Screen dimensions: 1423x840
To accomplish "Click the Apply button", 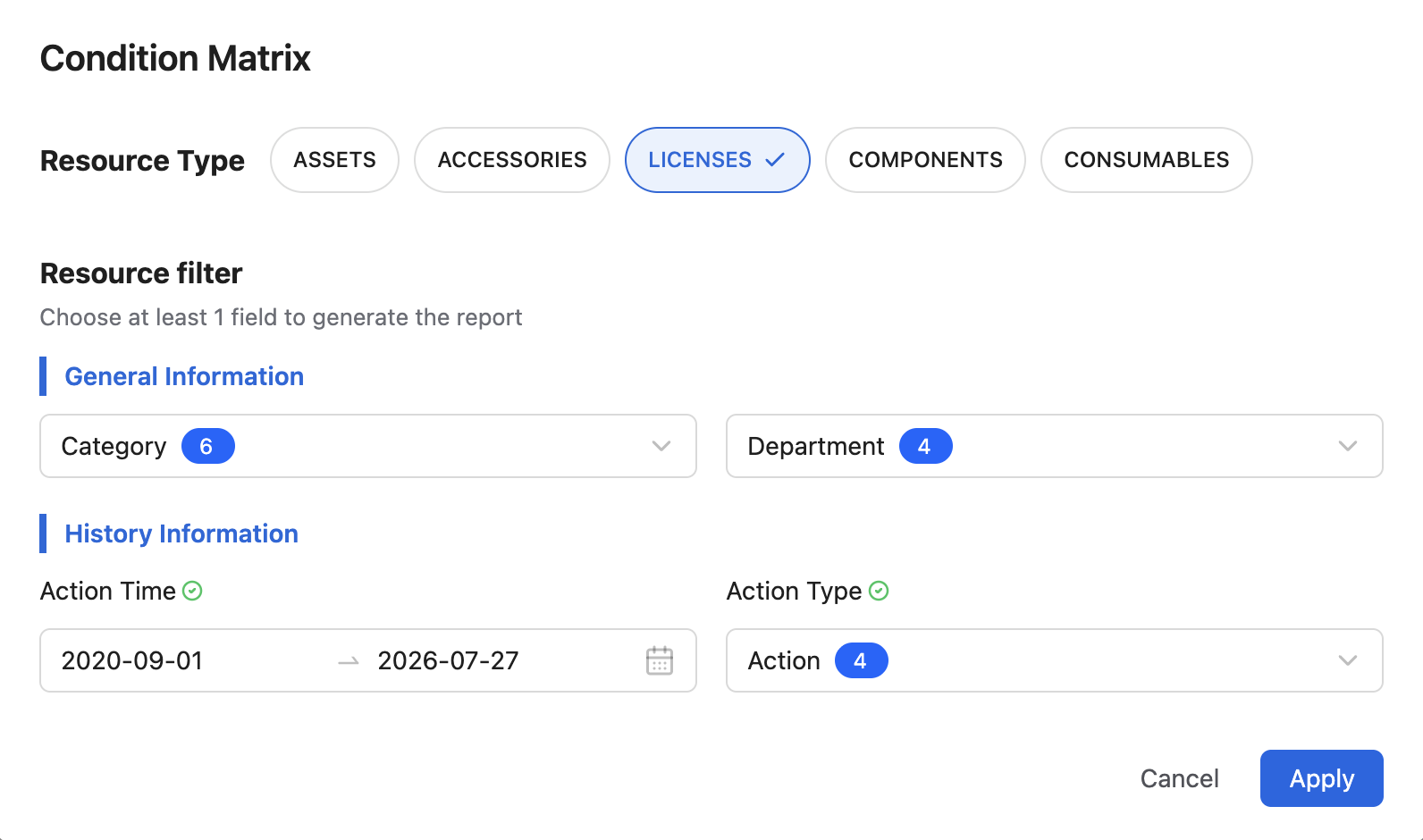I will pyautogui.click(x=1322, y=778).
